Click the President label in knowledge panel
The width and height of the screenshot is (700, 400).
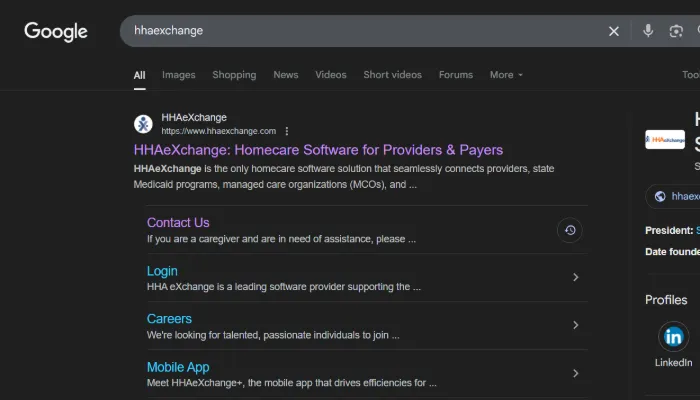(x=669, y=230)
